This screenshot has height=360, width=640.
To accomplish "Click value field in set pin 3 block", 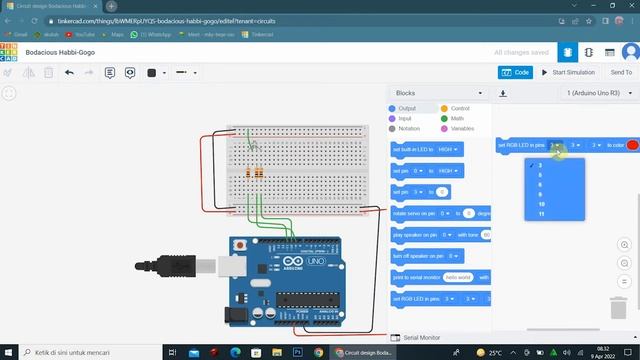I will pos(442,192).
